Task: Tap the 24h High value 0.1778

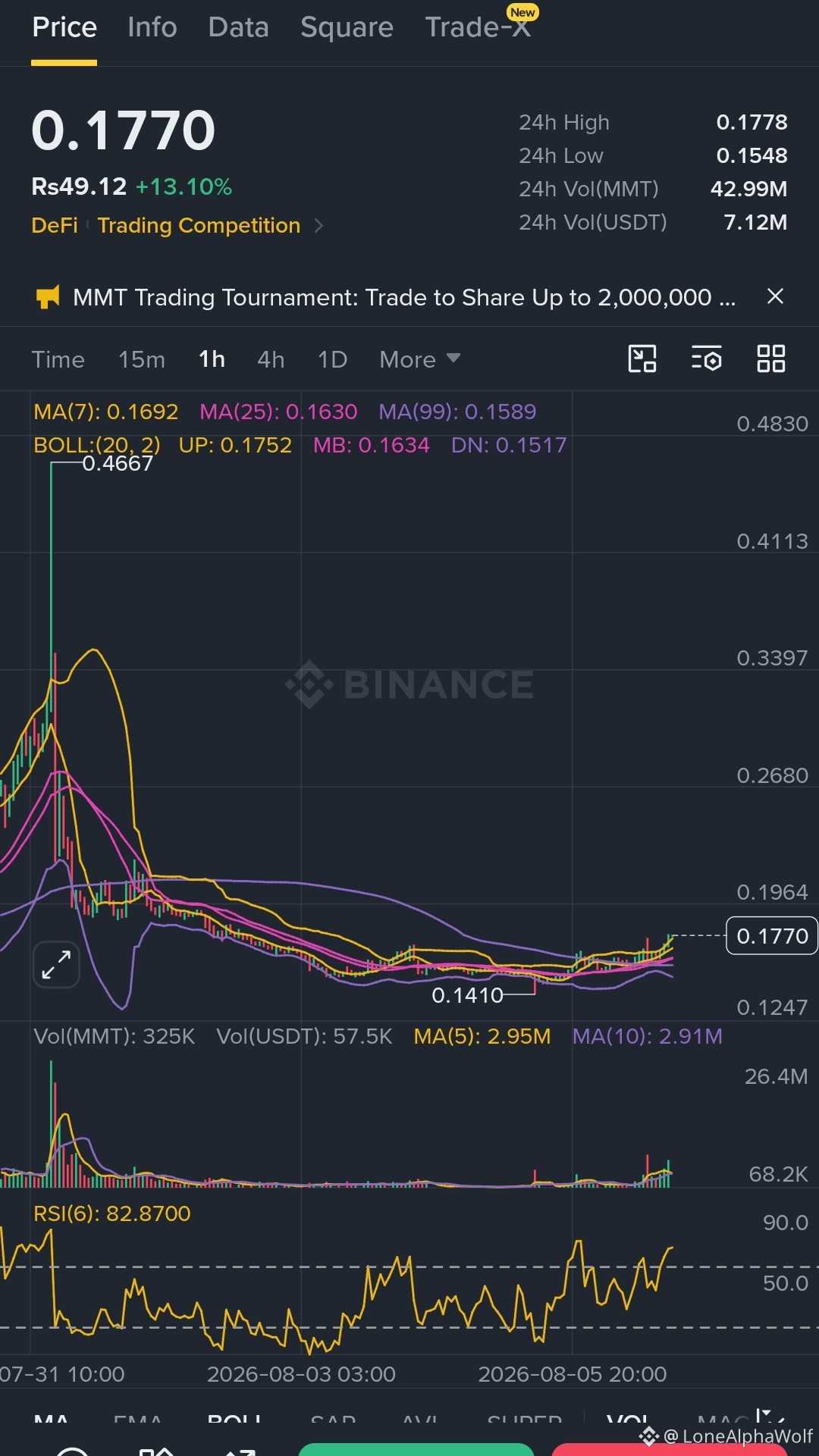Action: coord(752,122)
